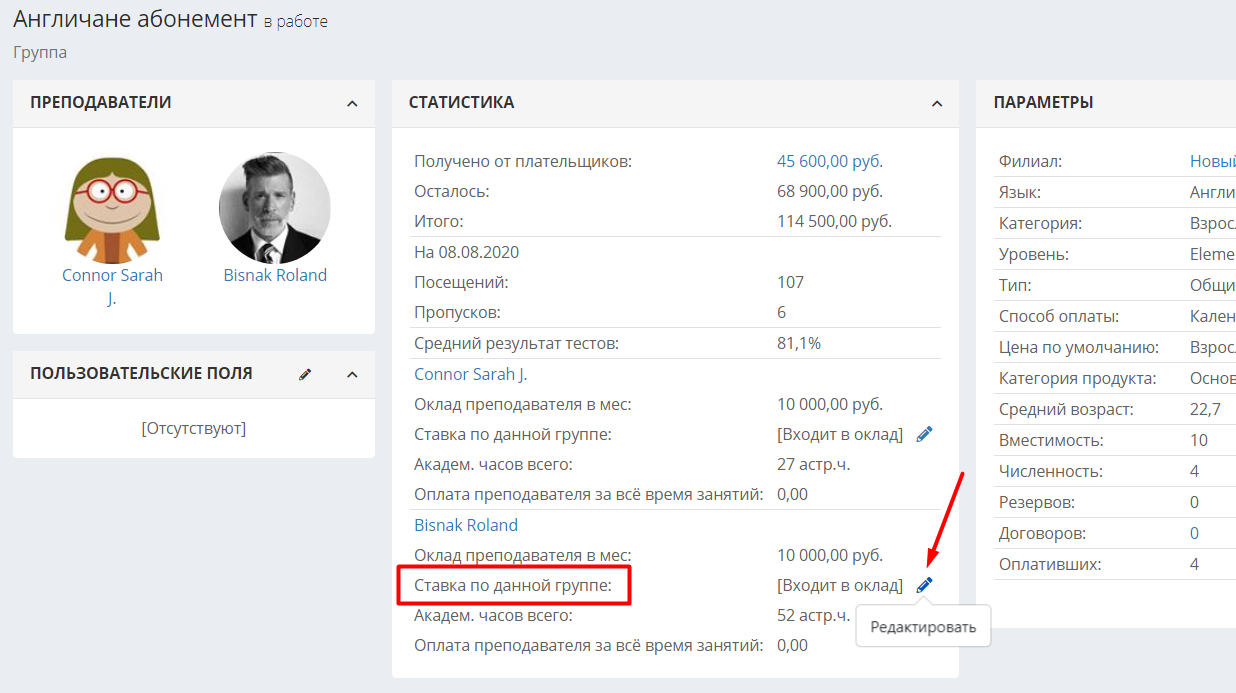Collapse the Пользовательские поля panel
1236x693 pixels.
[x=352, y=374]
